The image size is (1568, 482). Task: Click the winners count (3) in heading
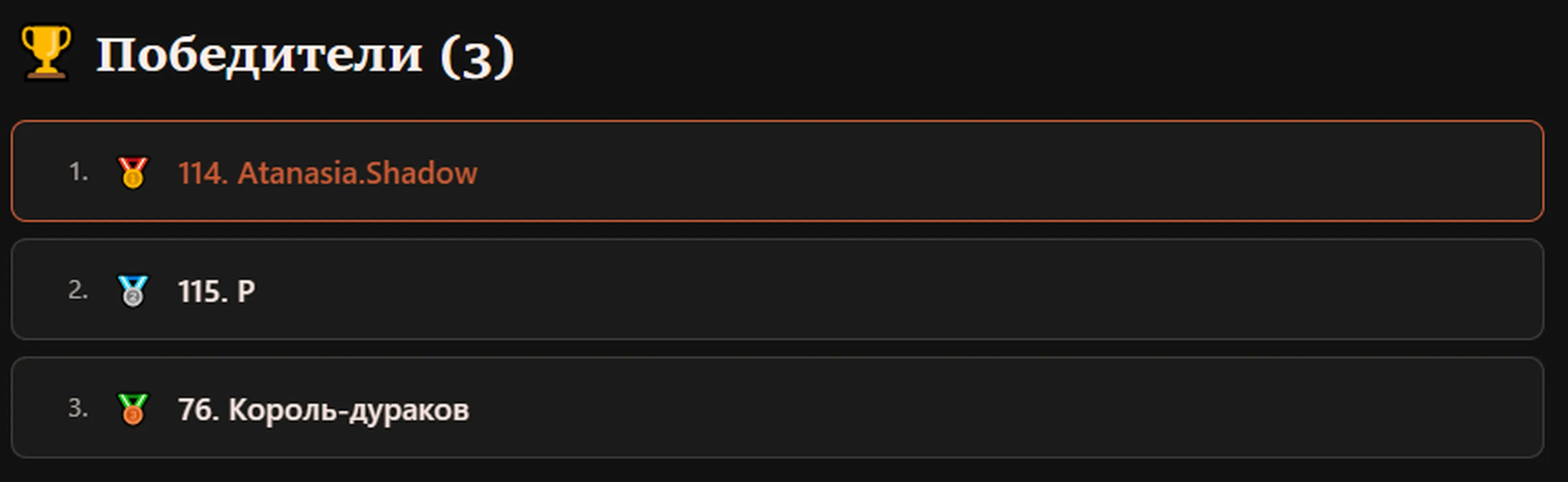pyautogui.click(x=477, y=56)
